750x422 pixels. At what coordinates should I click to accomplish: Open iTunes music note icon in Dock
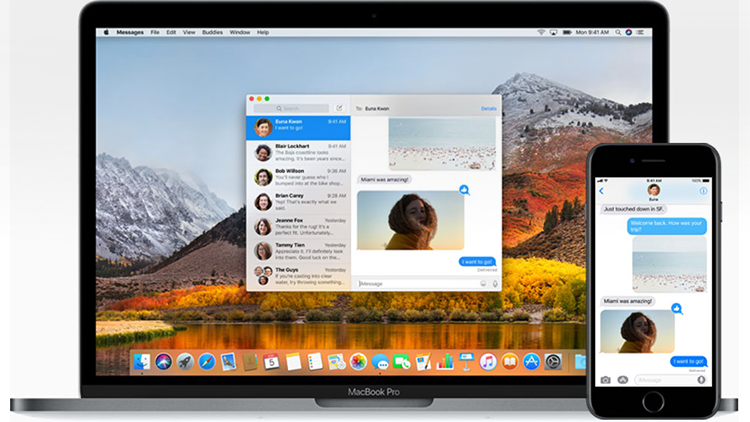point(488,362)
